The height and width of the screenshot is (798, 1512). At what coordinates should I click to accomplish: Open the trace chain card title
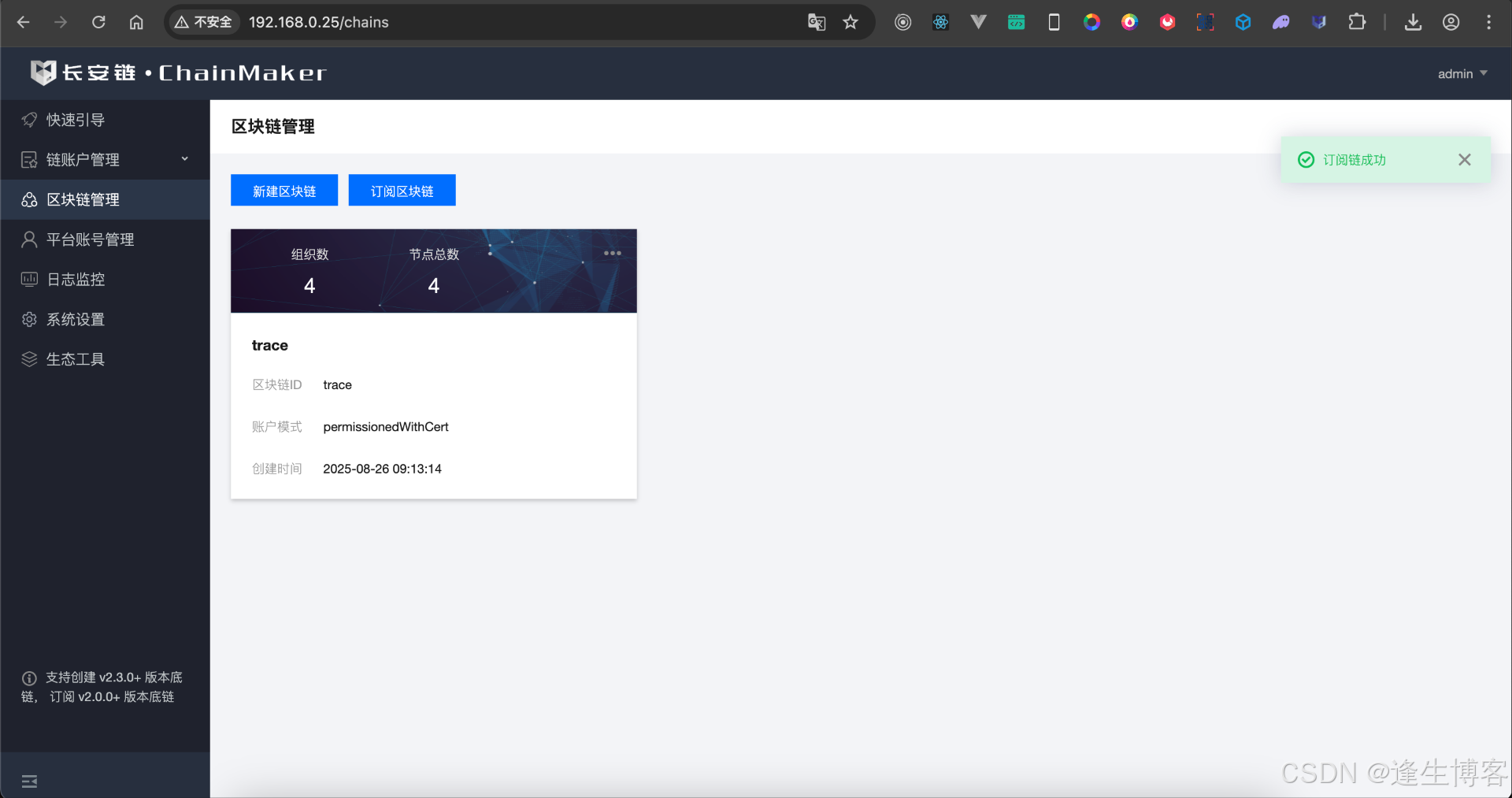click(x=270, y=345)
